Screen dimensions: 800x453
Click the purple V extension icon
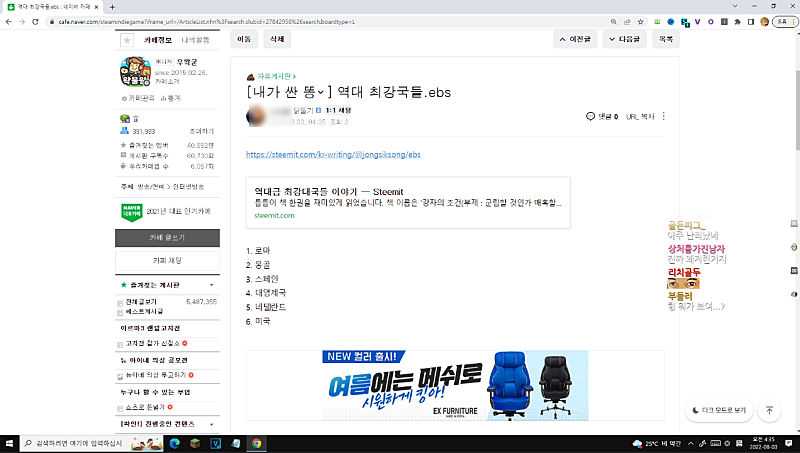click(x=697, y=22)
